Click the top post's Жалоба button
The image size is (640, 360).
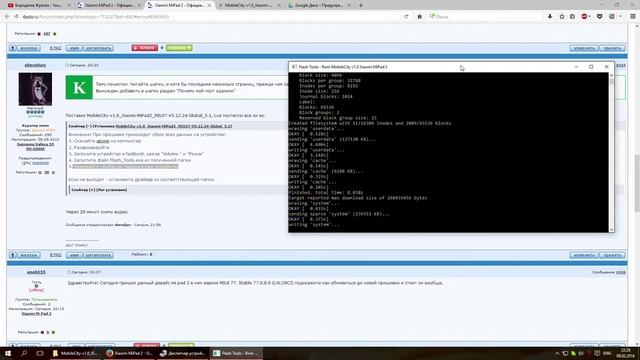tap(28, 48)
